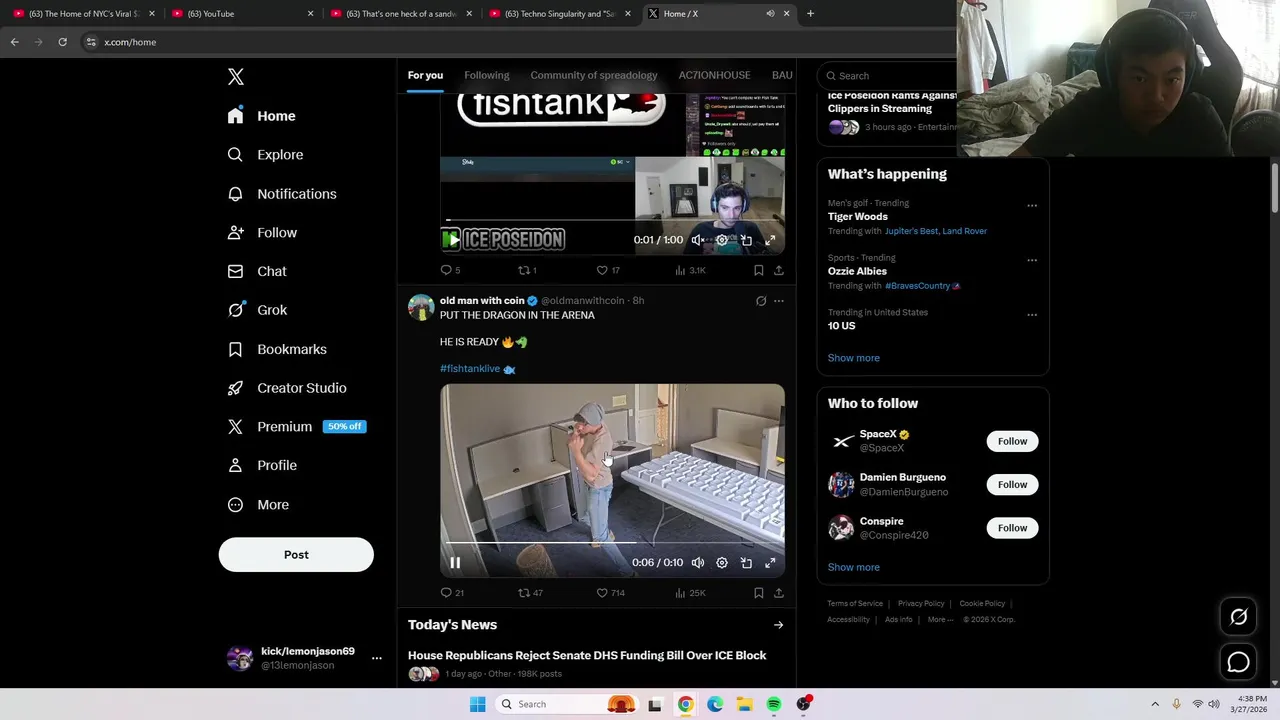The height and width of the screenshot is (720, 1280).
Task: Share the Ice Poseidon video post
Action: [x=779, y=270]
